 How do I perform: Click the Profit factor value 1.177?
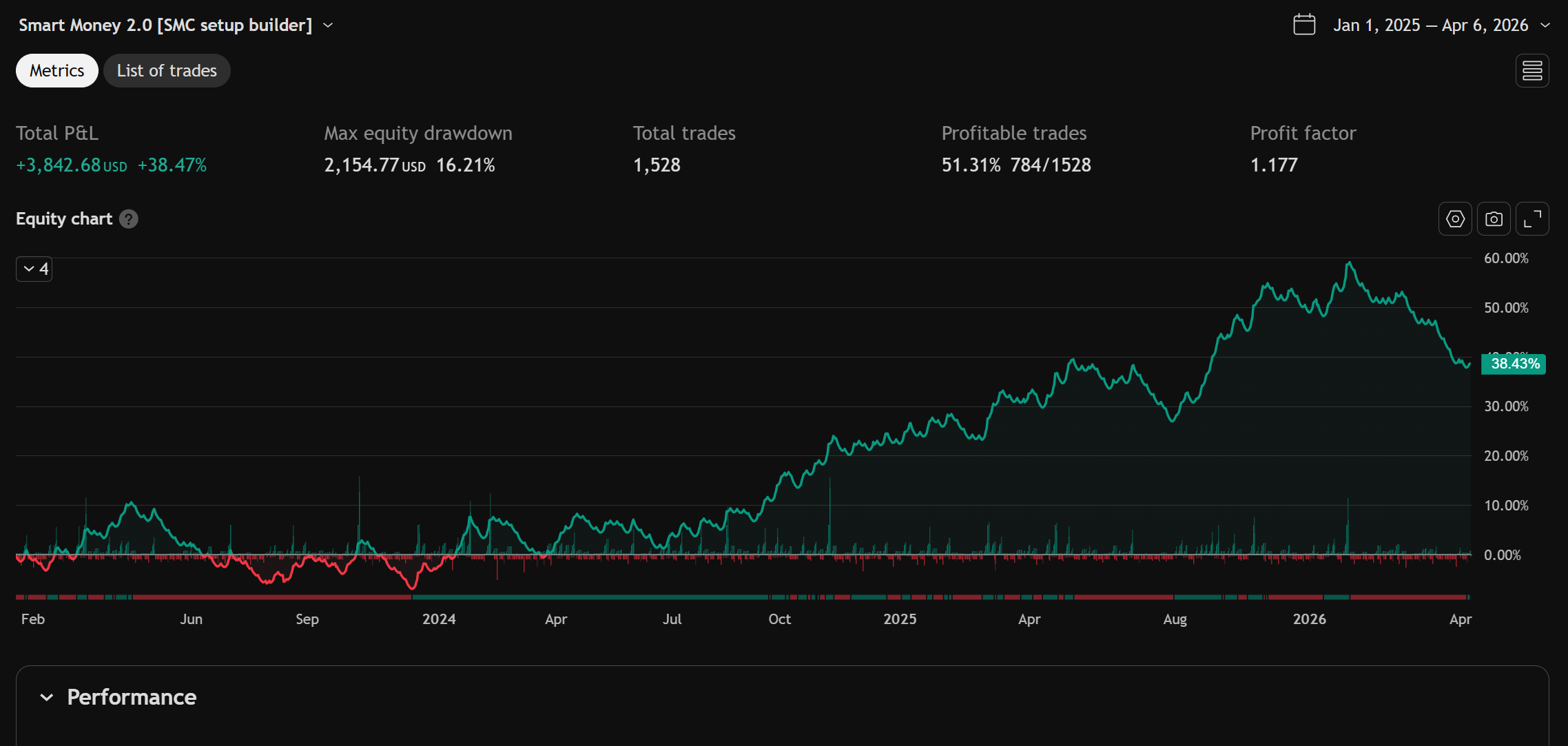click(x=1274, y=165)
